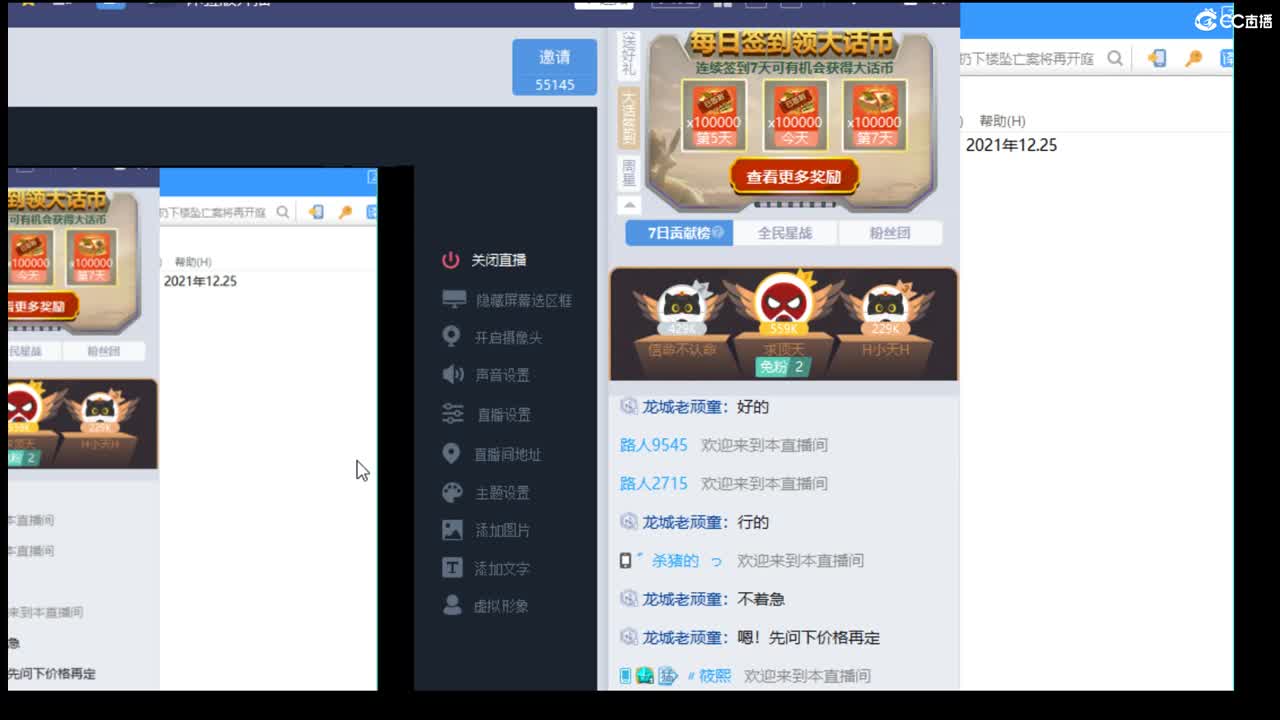Switch to 全民星战 tab
This screenshot has width=1280, height=720.
(x=785, y=233)
